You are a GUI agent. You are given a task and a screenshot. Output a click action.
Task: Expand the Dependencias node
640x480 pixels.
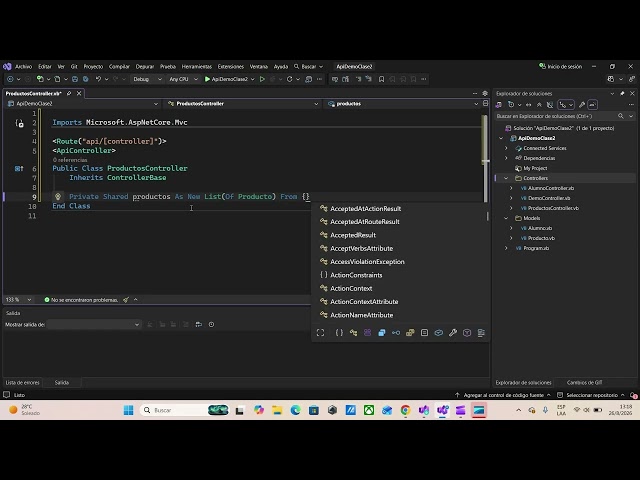(506, 158)
